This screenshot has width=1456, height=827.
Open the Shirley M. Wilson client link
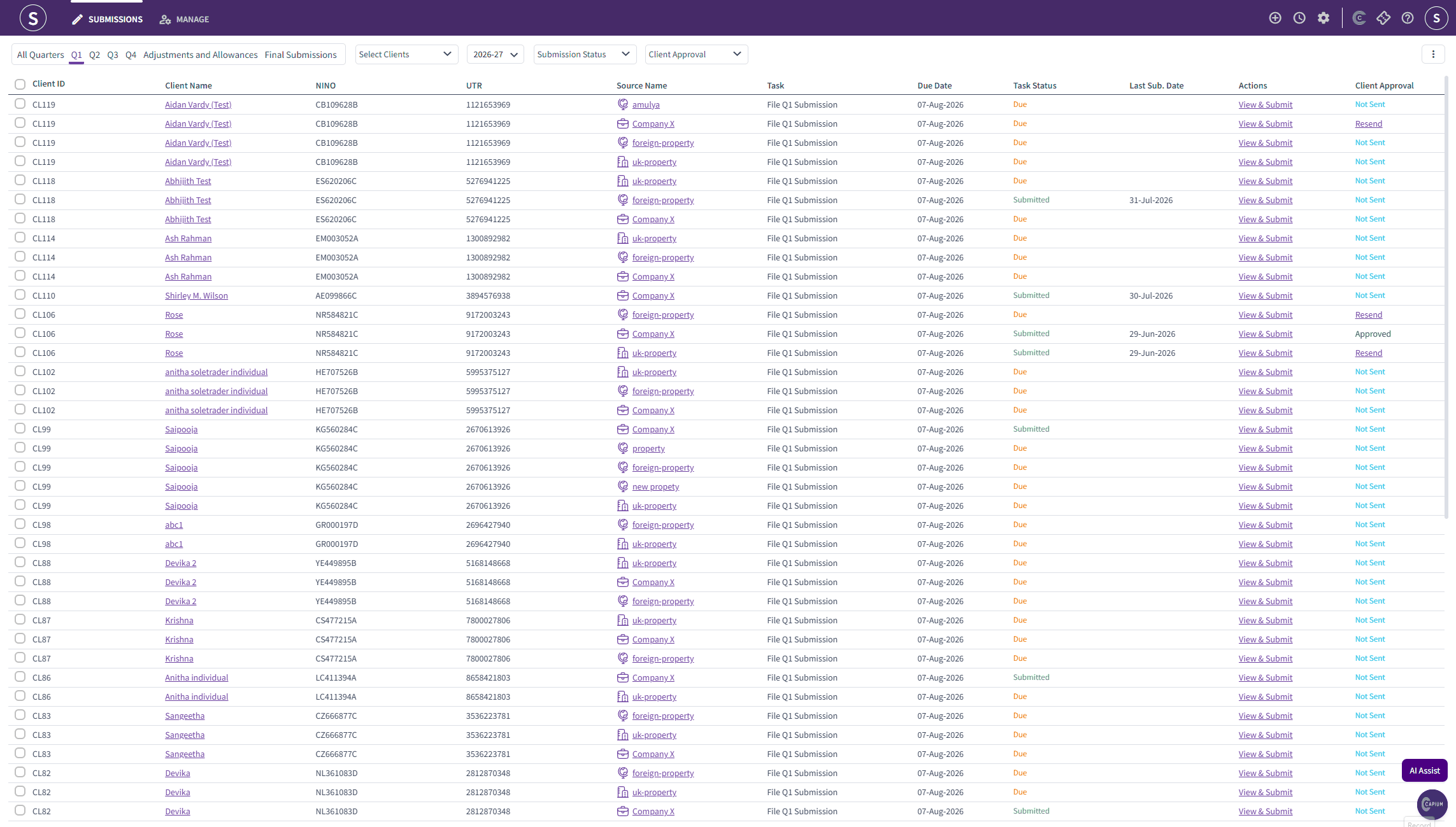[196, 295]
